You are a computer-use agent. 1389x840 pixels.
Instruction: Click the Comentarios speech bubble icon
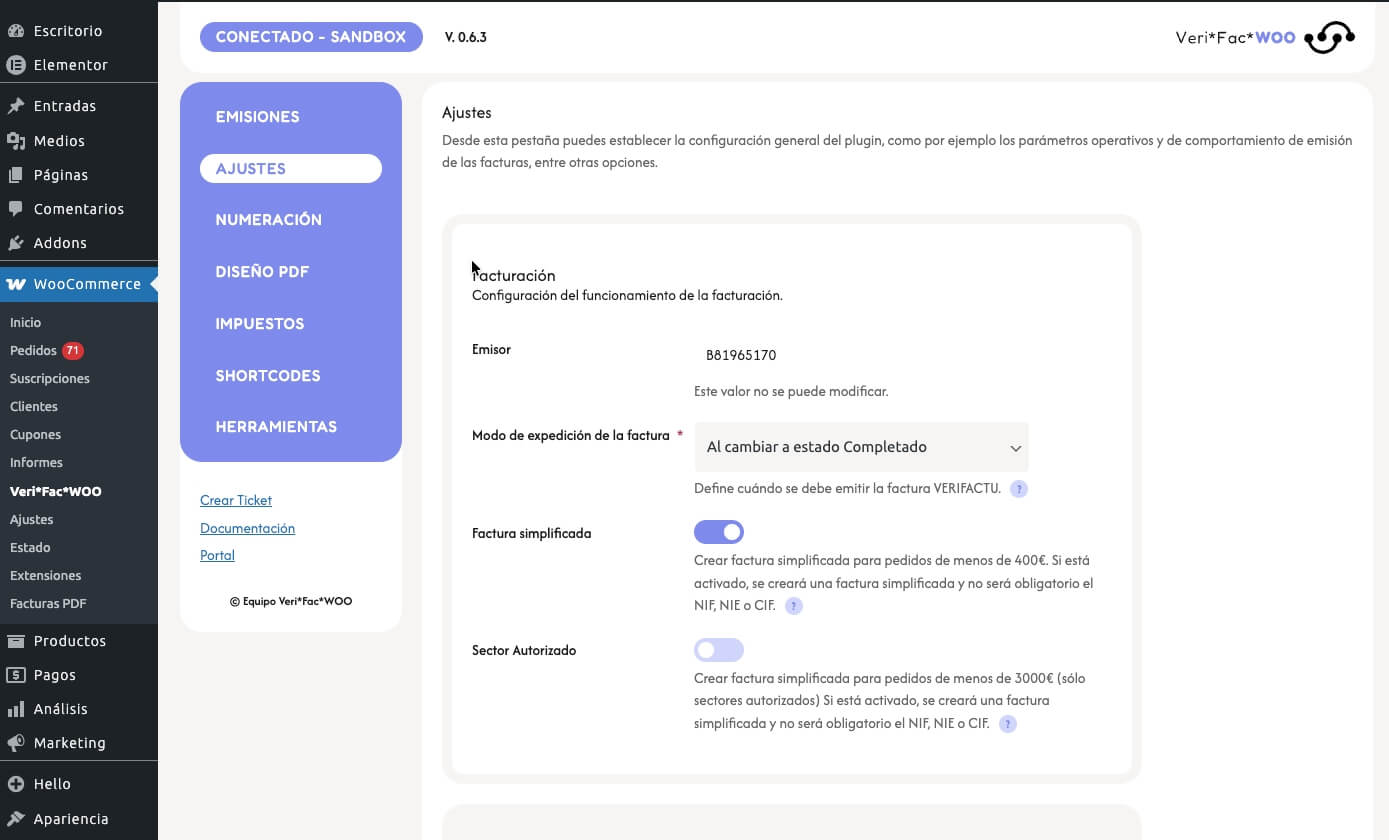16,209
